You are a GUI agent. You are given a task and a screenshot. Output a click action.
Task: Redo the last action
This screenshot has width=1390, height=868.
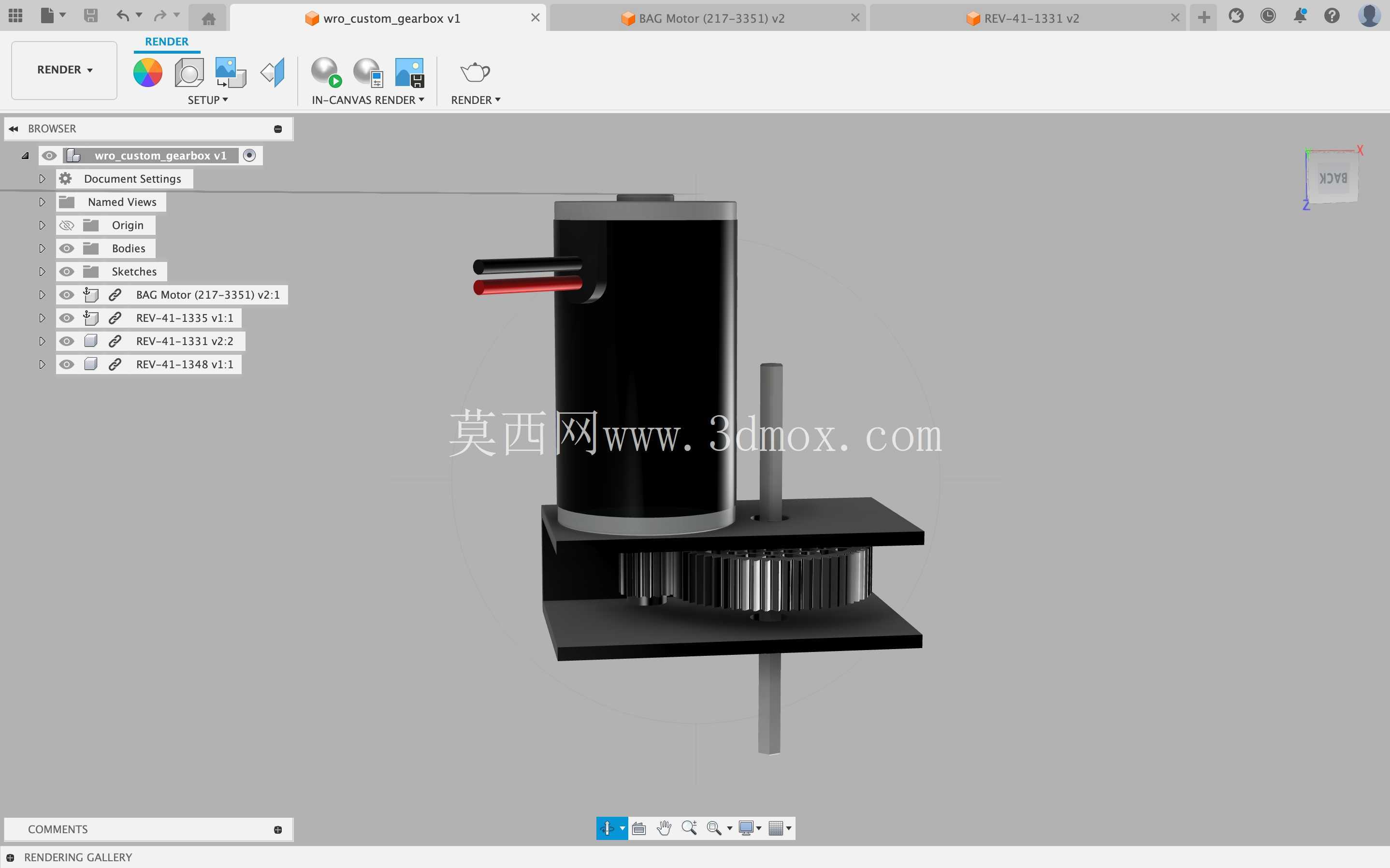tap(160, 15)
